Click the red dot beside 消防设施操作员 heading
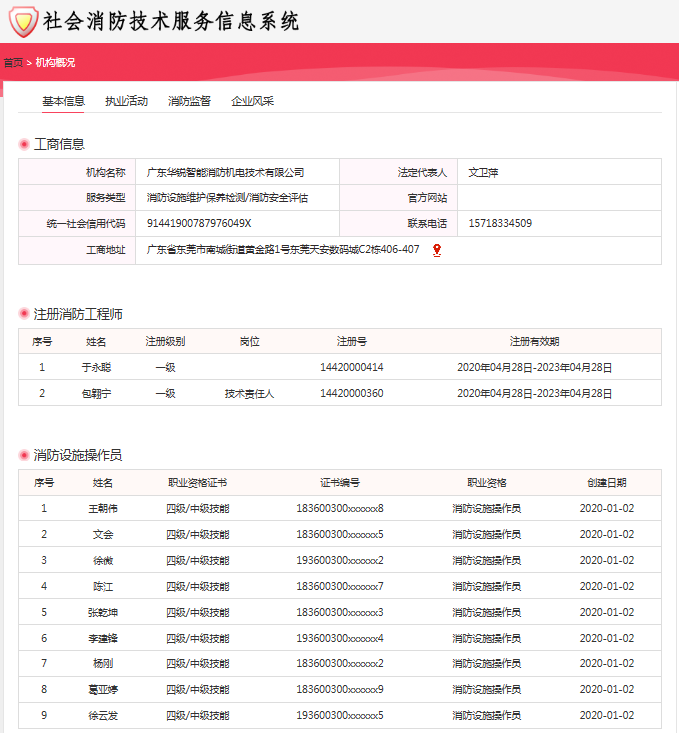This screenshot has height=733, width=679. 24,455
